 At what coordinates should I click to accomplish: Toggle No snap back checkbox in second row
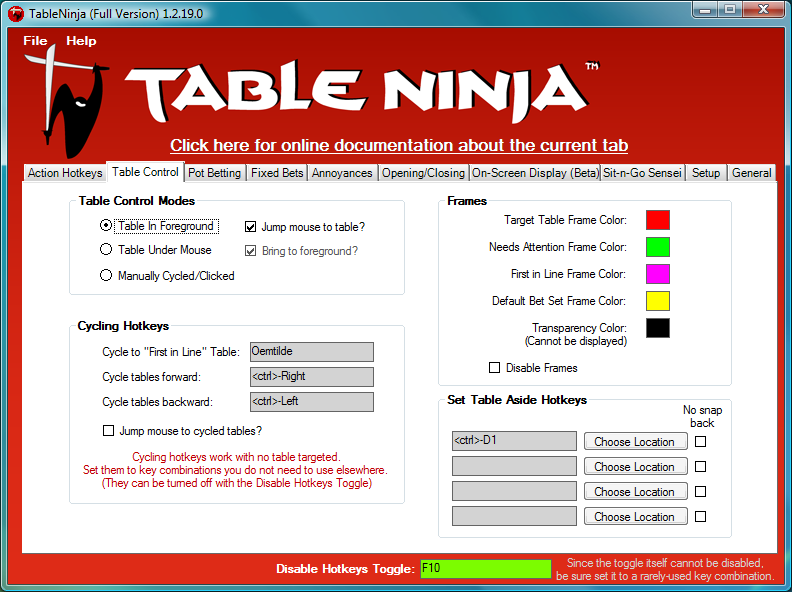[x=701, y=466]
